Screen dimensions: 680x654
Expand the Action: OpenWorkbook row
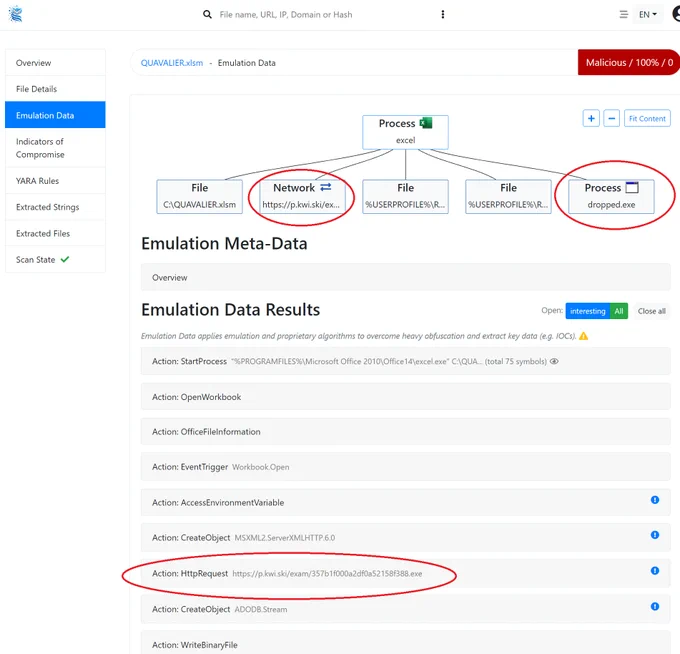click(405, 396)
